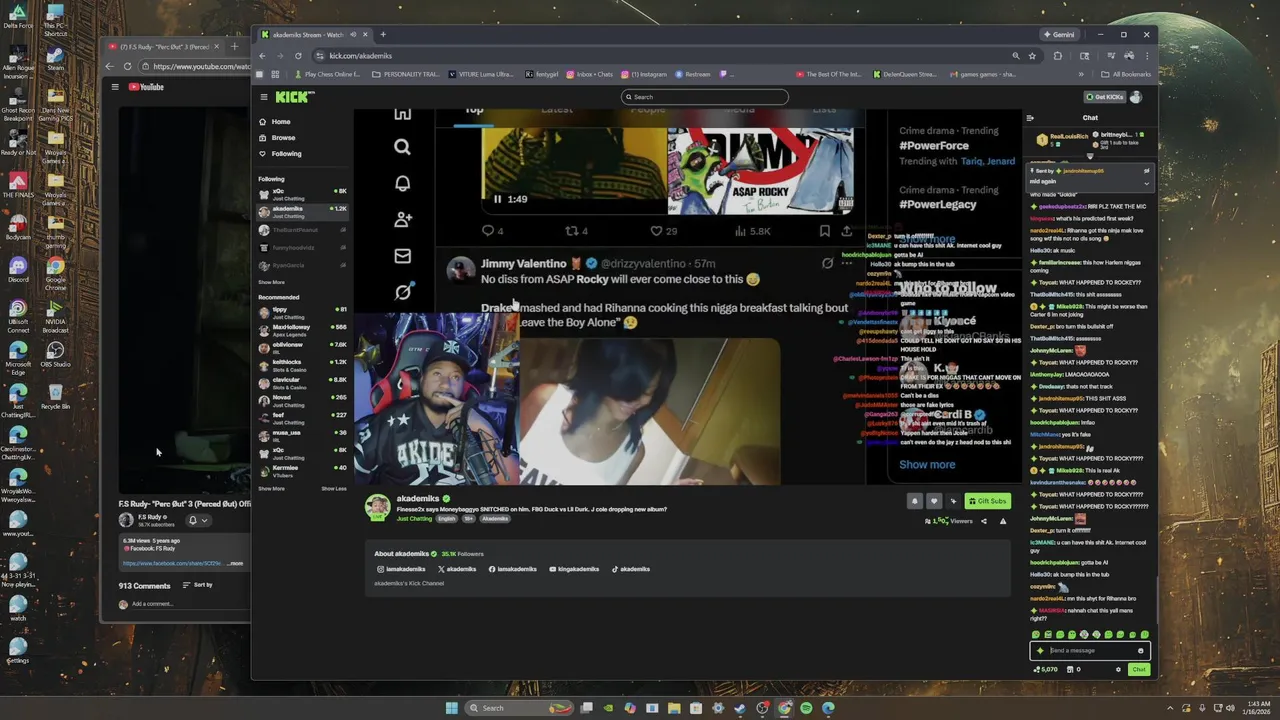
Task: Mute the akademiks Stream tab audio icon
Action: pos(353,34)
